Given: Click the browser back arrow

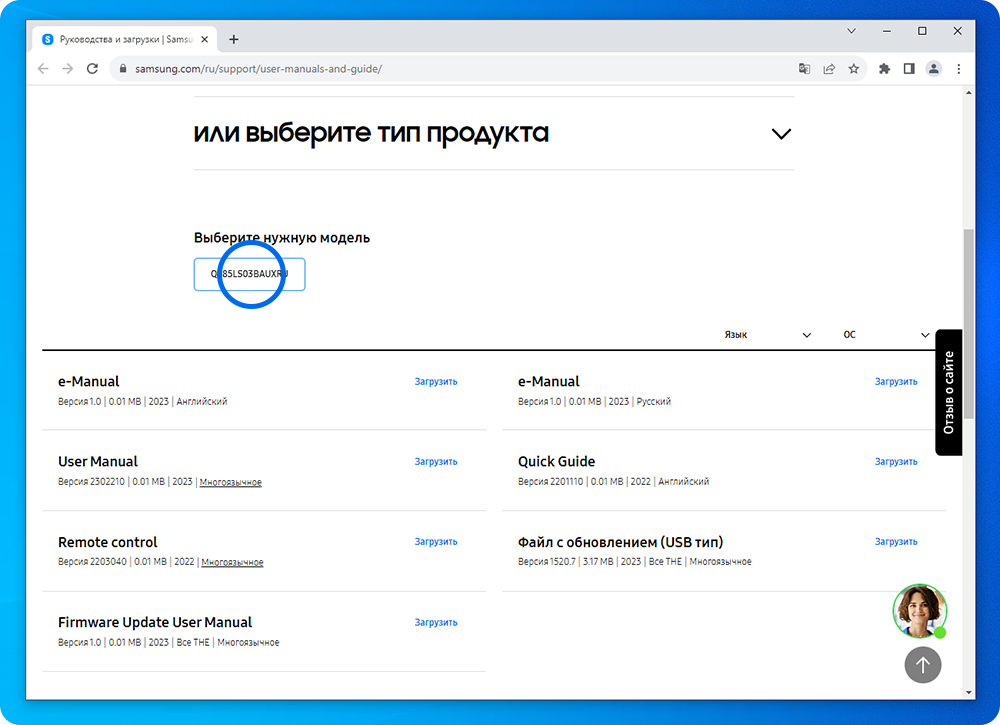Looking at the screenshot, I should click(43, 69).
